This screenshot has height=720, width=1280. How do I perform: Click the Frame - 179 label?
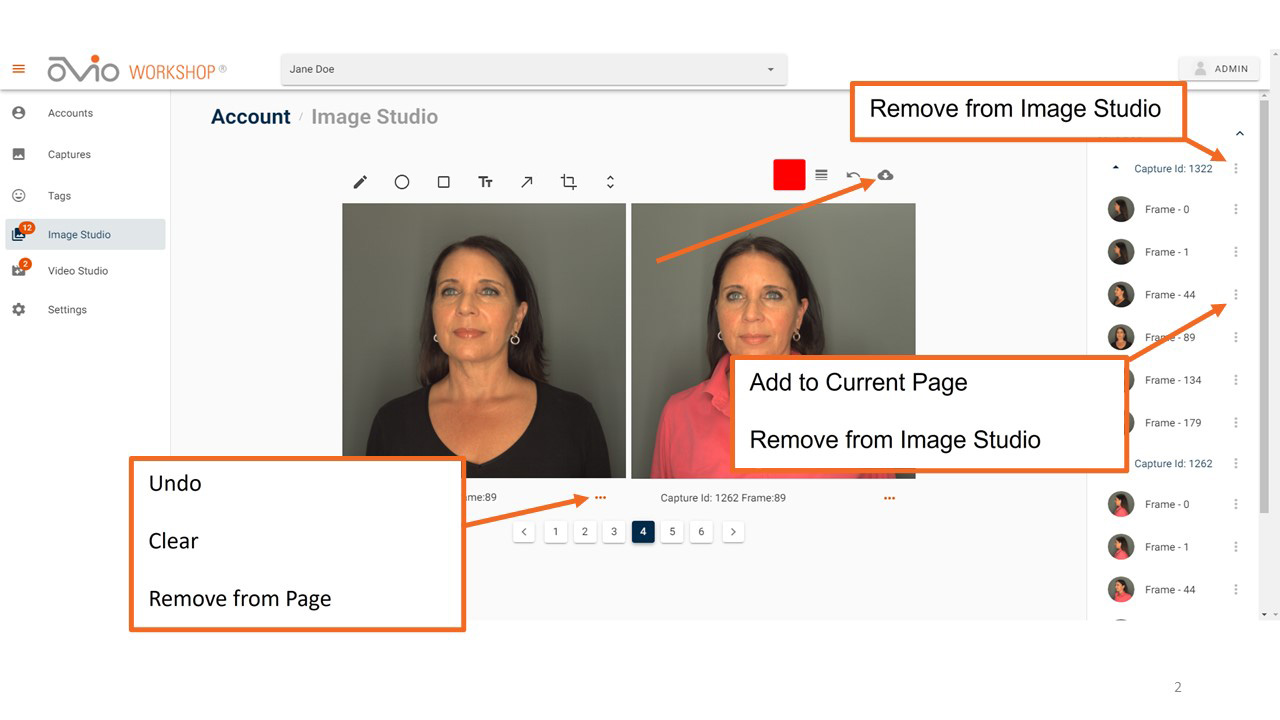(1173, 423)
